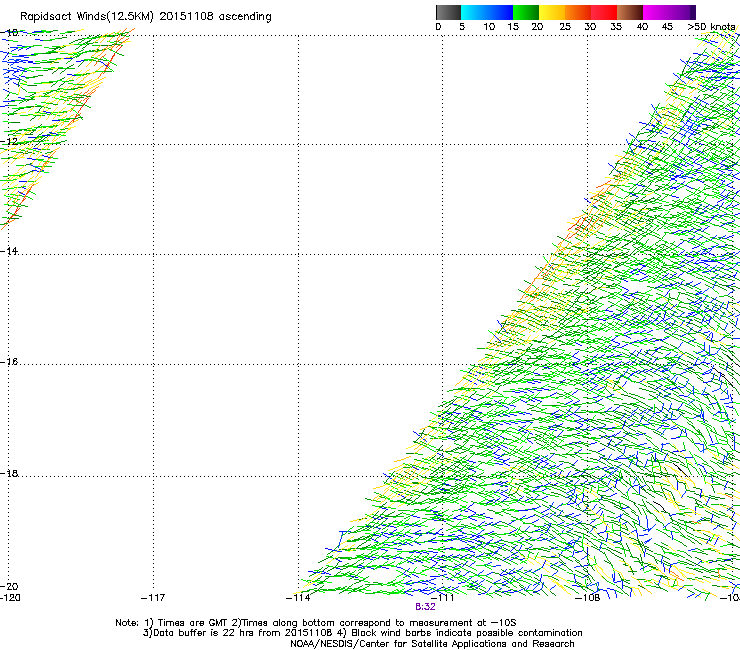
Task: Click the -108 longitude axis label
Action: 588,598
